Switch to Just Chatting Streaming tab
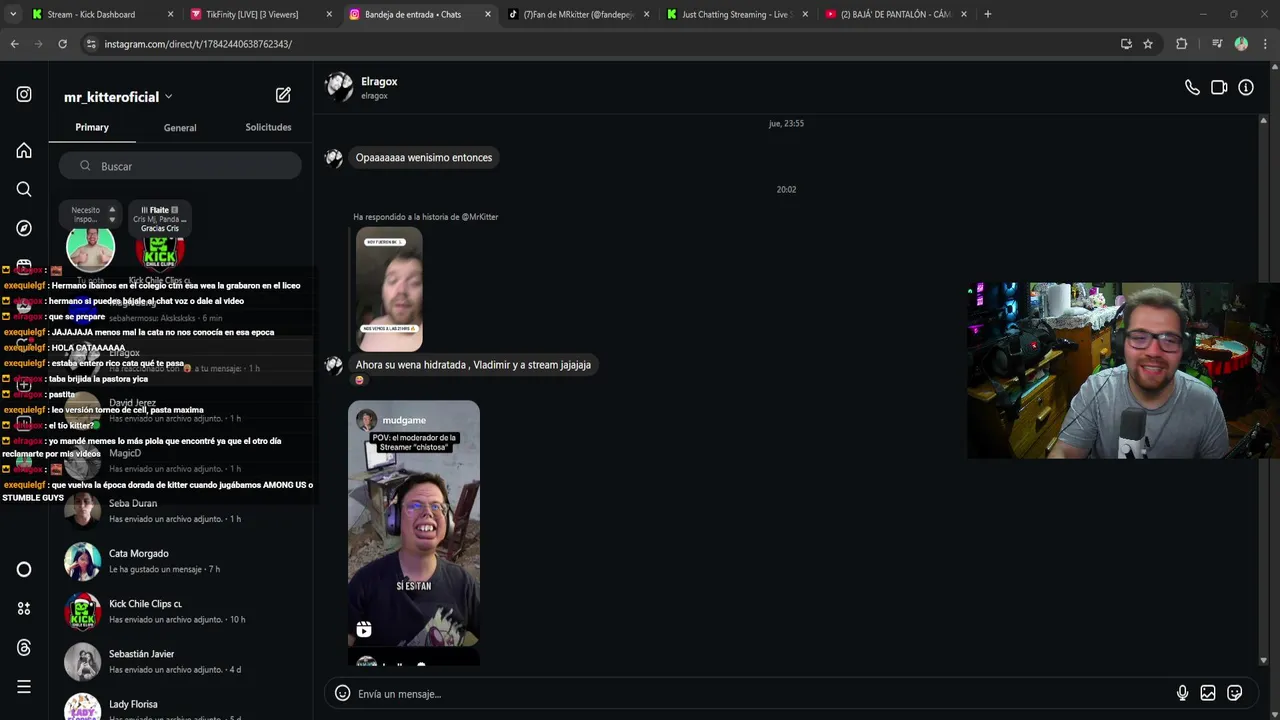The image size is (1280, 720). click(738, 14)
